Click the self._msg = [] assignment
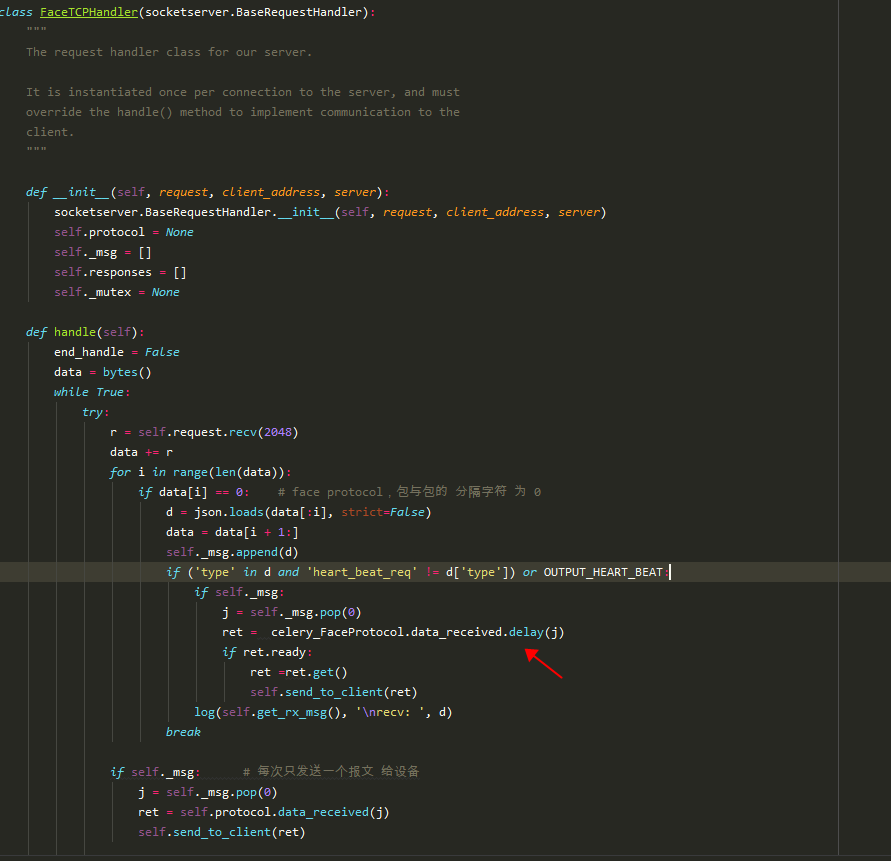This screenshot has height=861, width=891. click(x=103, y=252)
